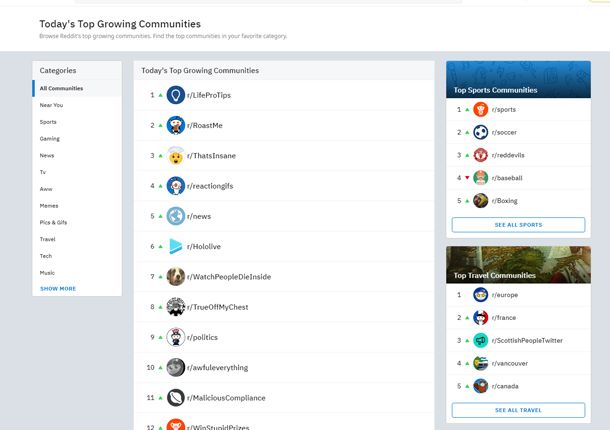The width and height of the screenshot is (610, 430).
Task: Open the r/reactiongifs avatar icon
Action: point(175,186)
